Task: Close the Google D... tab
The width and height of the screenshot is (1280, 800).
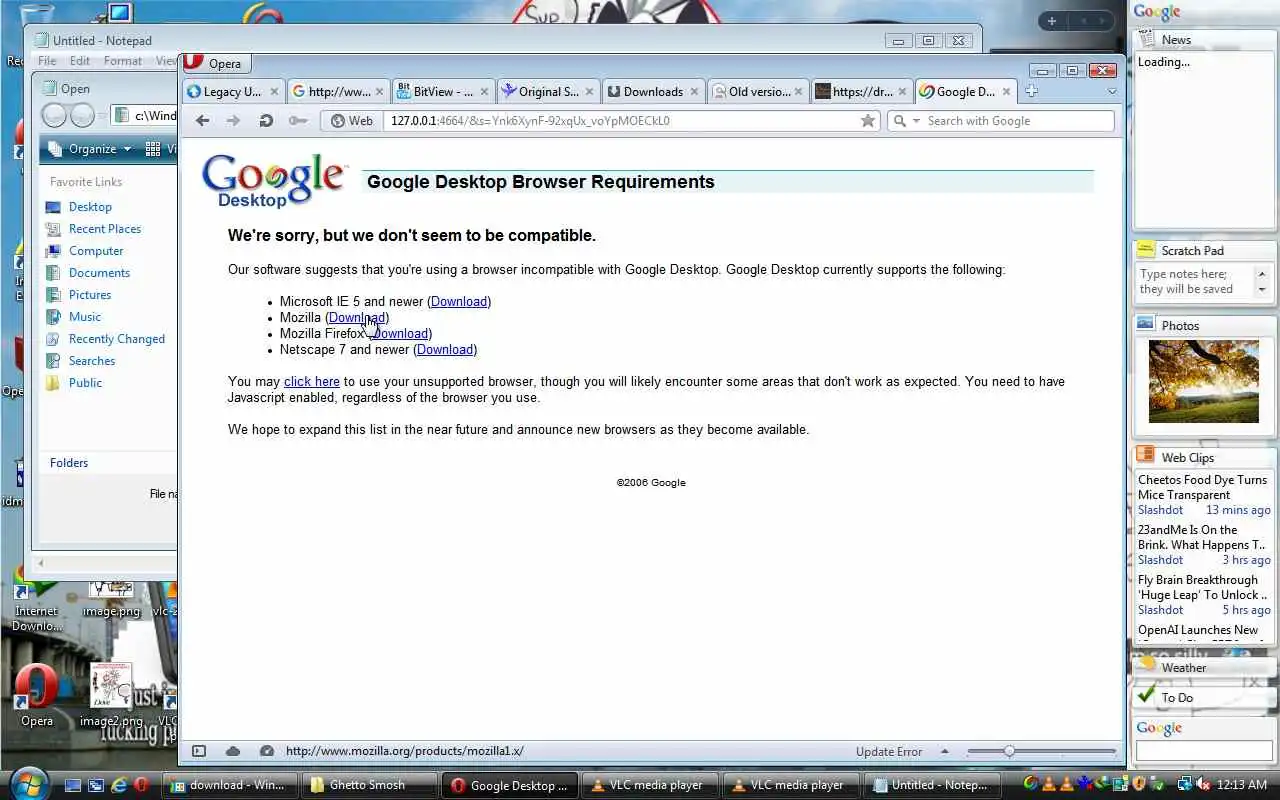Action: (1007, 91)
